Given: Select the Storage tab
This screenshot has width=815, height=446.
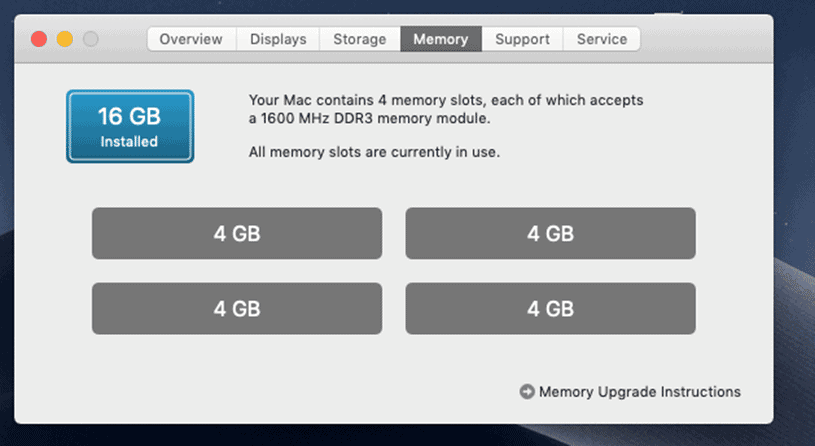Looking at the screenshot, I should click(360, 39).
